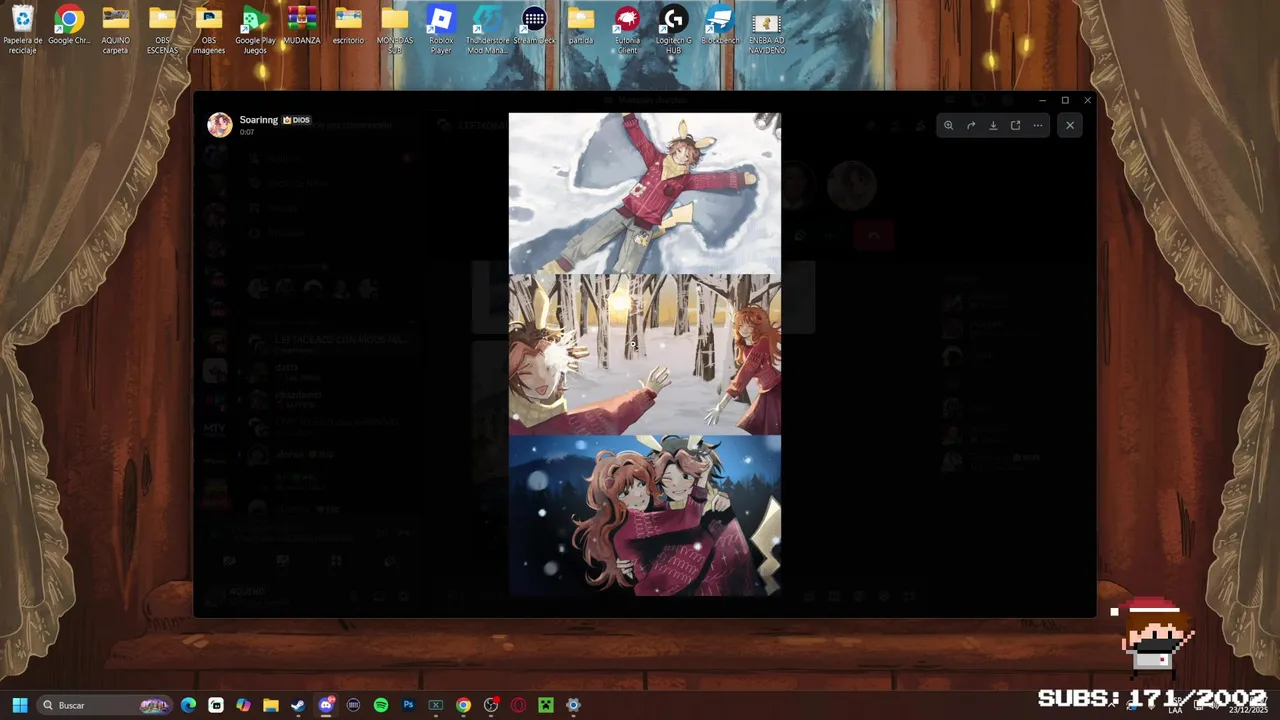Viewport: 1280px width, 720px height.
Task: Switch to Discord in the taskbar
Action: point(326,705)
